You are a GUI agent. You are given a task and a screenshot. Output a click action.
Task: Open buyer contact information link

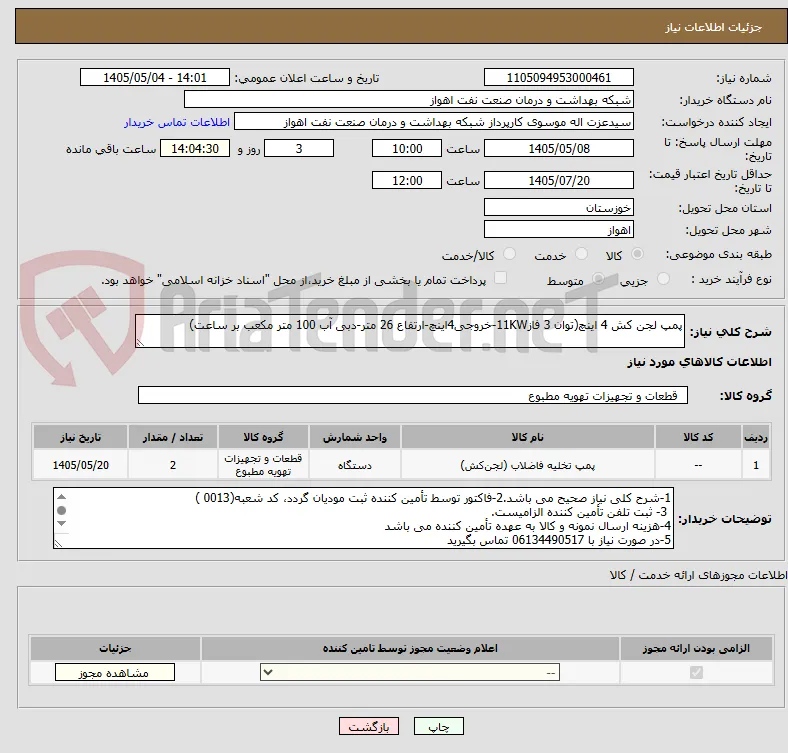[177, 122]
